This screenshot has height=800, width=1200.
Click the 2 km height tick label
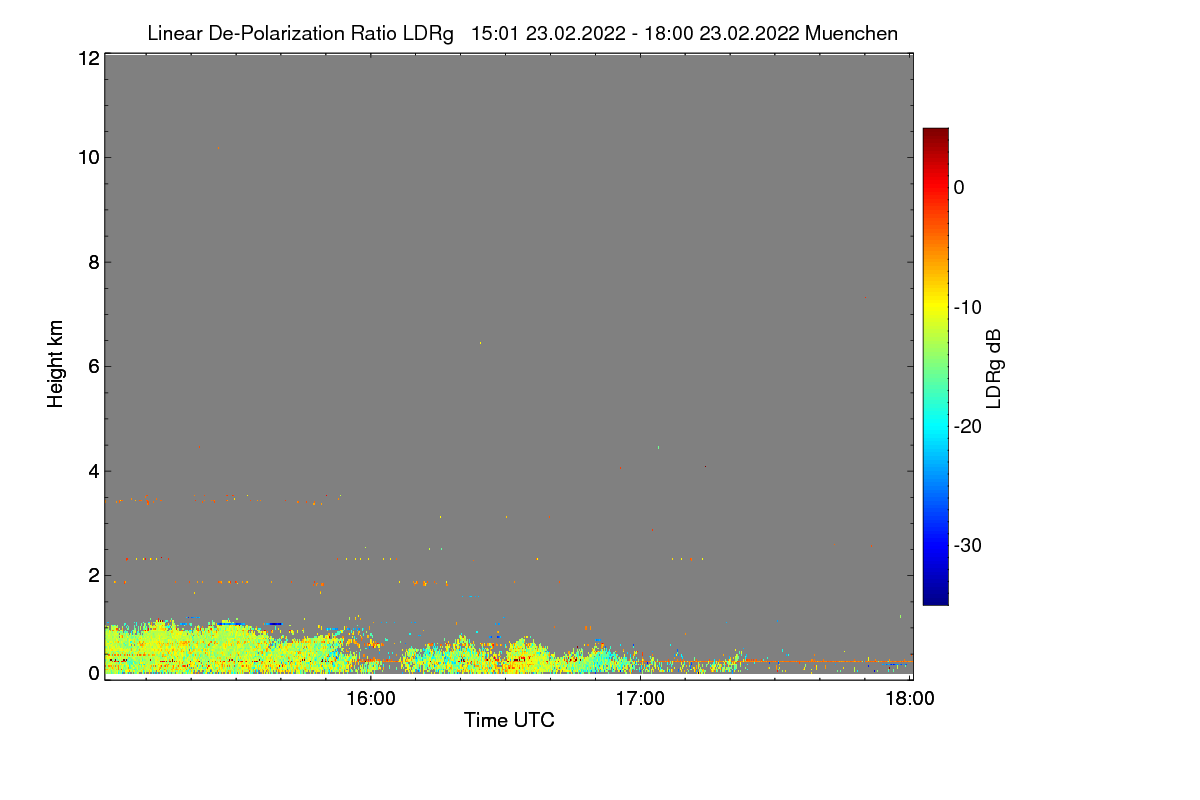pos(93,575)
